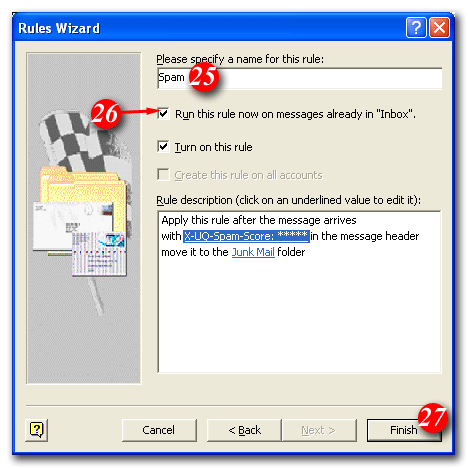
Task: Check Create this rule on all accounts
Action: coord(163,175)
